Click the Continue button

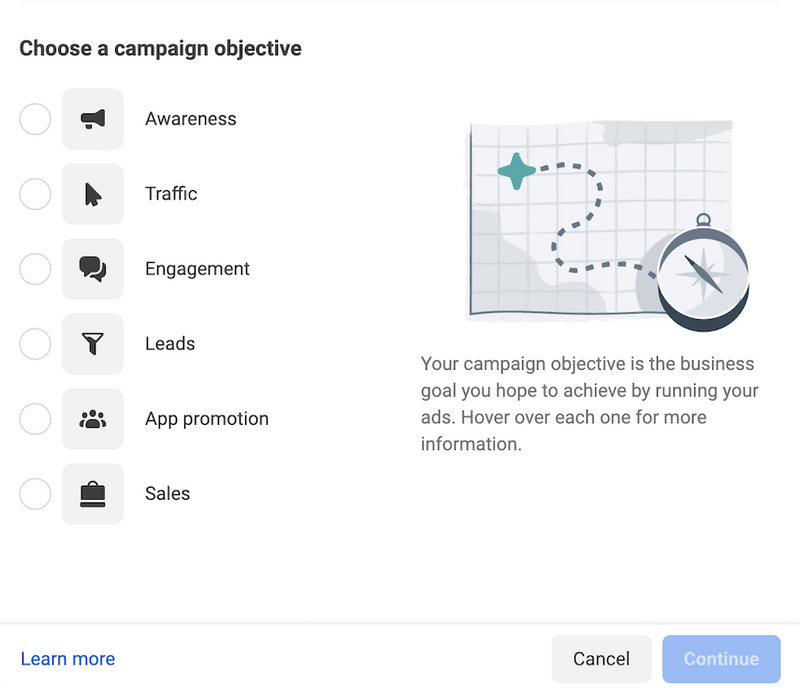pyautogui.click(x=721, y=659)
